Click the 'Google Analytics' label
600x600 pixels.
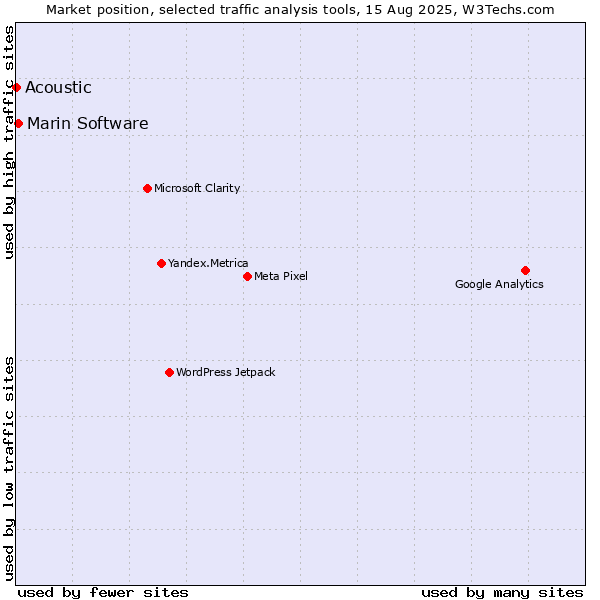[x=499, y=284]
